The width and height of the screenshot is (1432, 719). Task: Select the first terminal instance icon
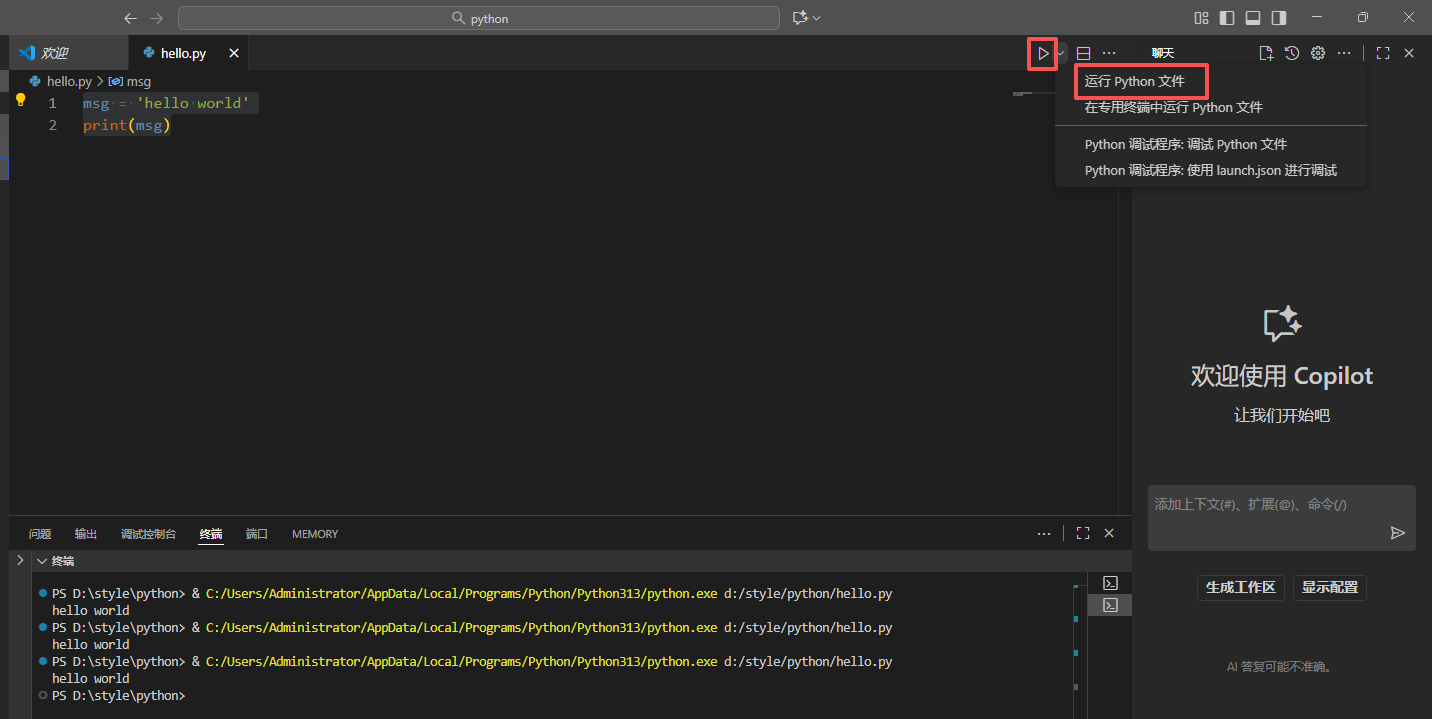point(1110,583)
